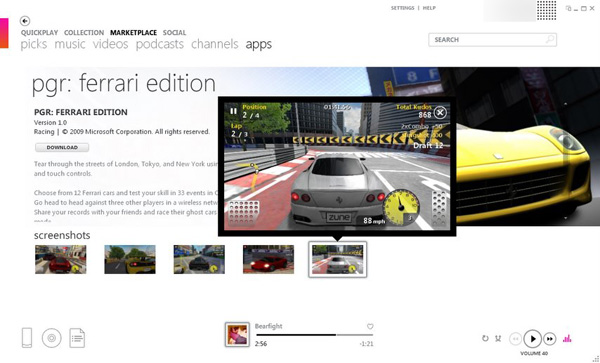Viewport: 600px width, 363px height.
Task: Switch to the podcasts tab
Action: [160, 44]
